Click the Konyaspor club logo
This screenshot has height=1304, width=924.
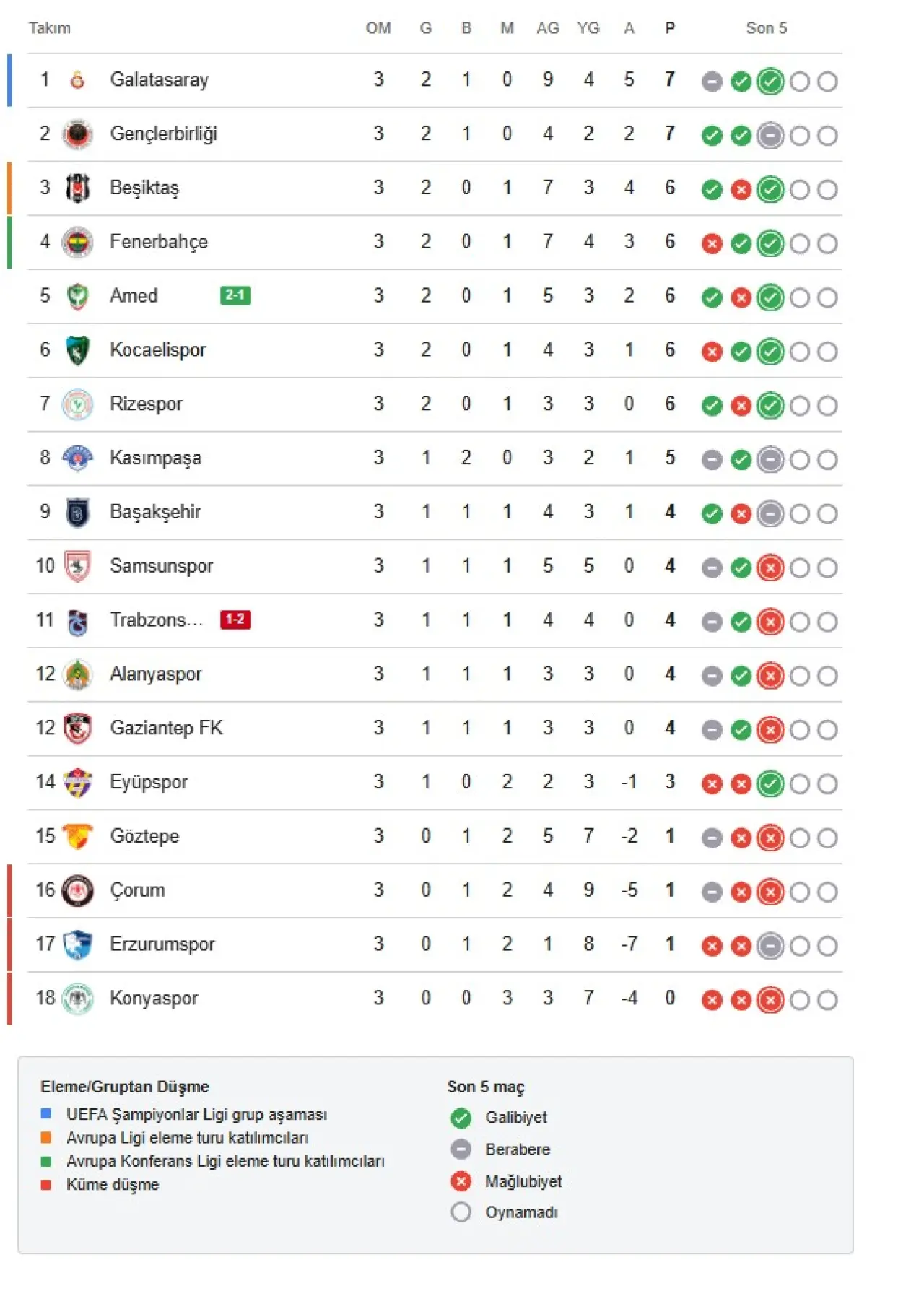click(77, 999)
